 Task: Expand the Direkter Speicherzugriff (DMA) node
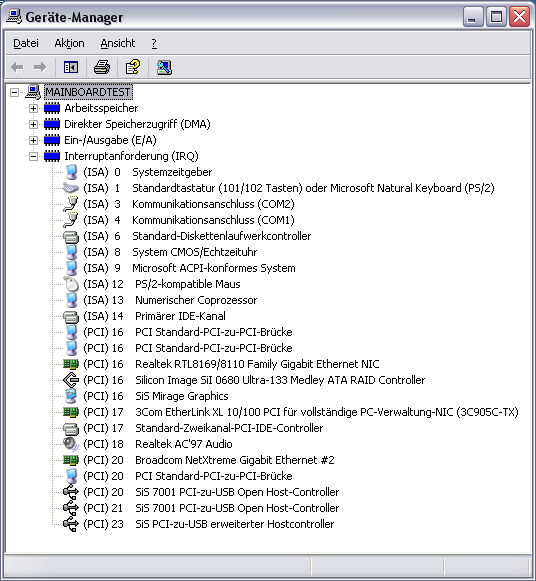click(33, 124)
